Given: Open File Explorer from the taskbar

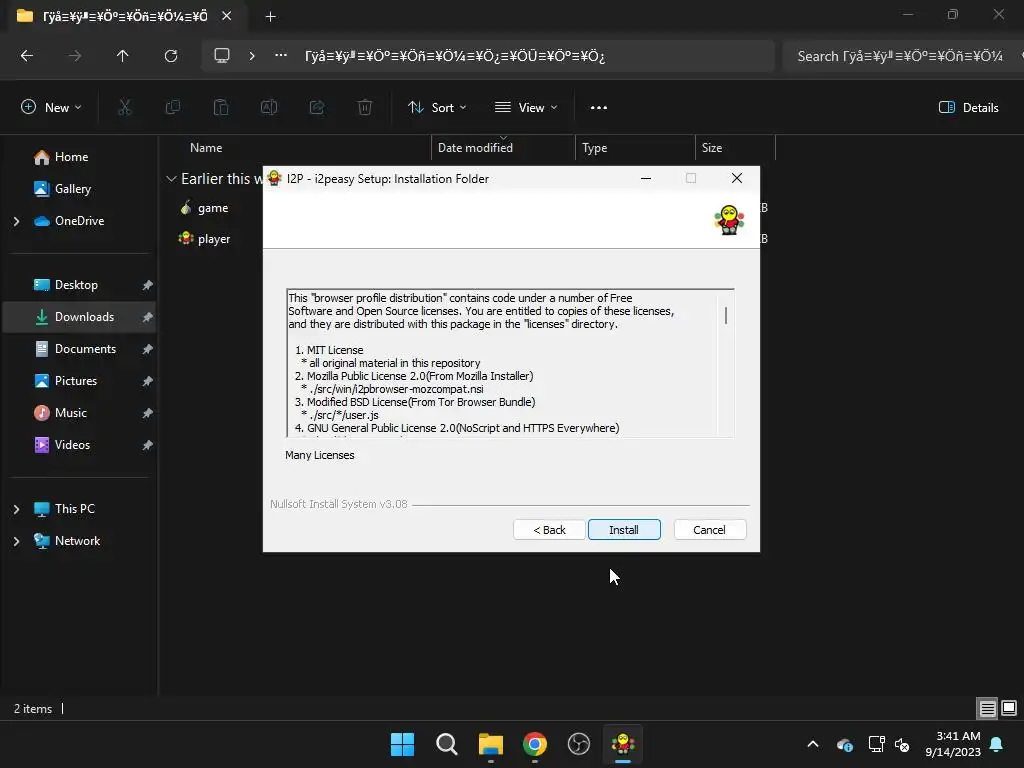Looking at the screenshot, I should 490,744.
